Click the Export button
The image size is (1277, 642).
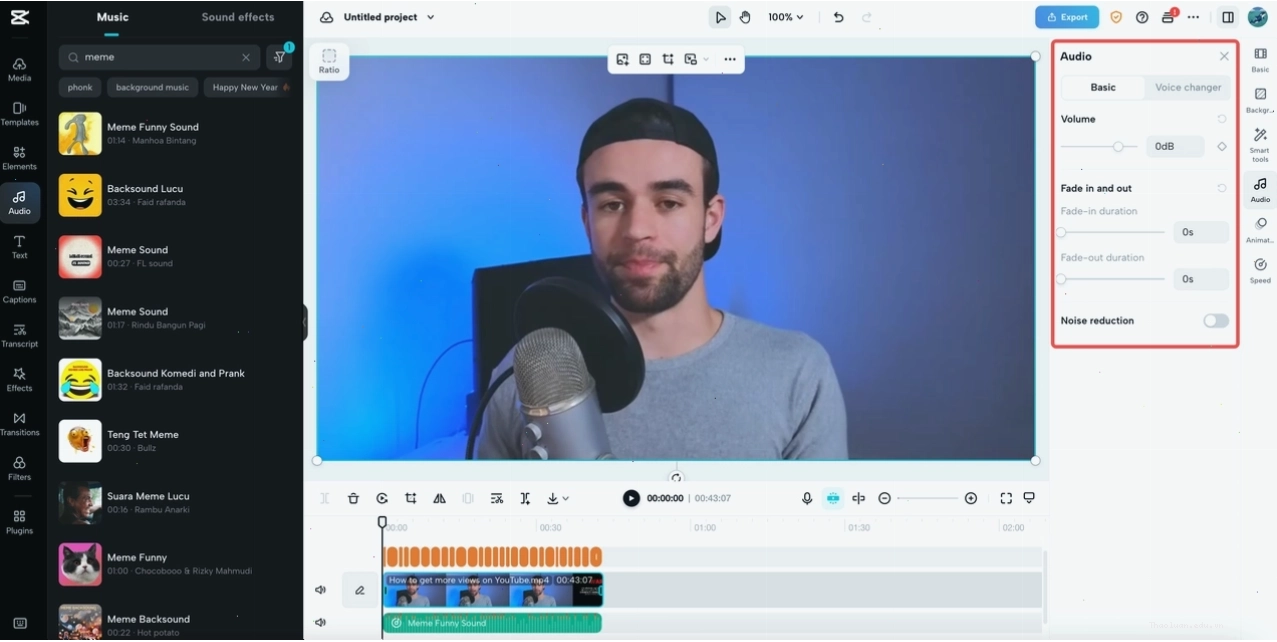(x=1067, y=17)
